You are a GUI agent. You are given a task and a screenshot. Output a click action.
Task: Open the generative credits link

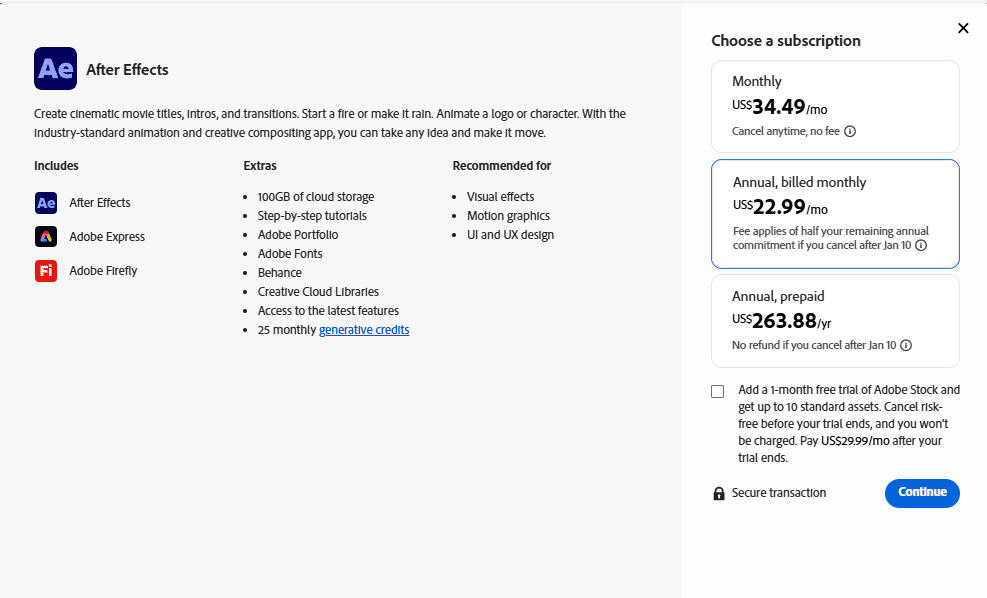(363, 329)
